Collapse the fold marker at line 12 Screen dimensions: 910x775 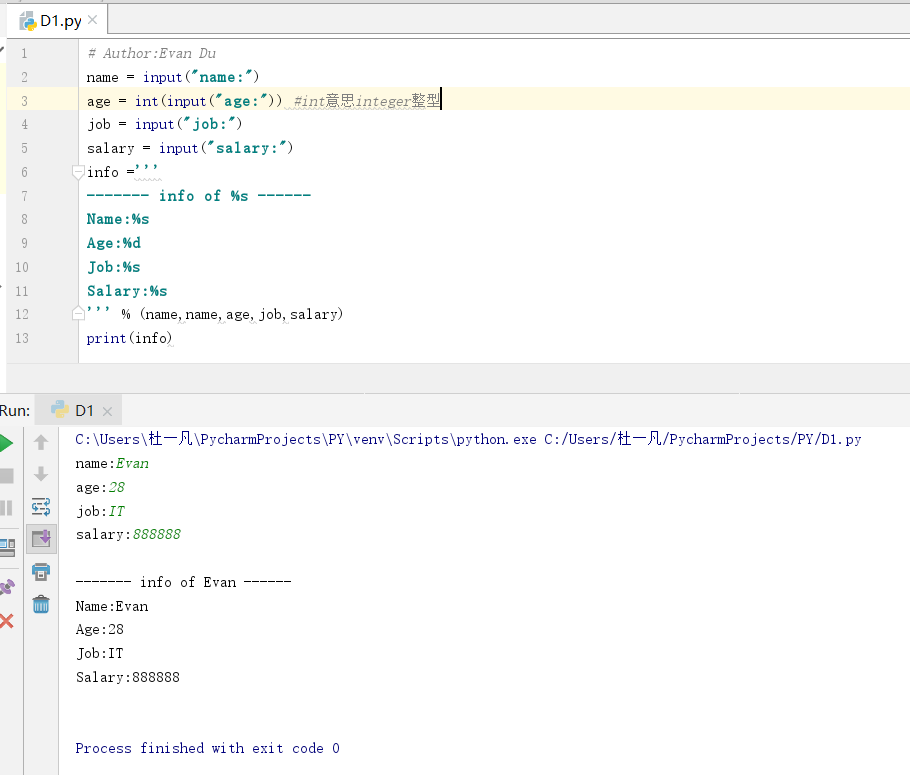pos(78,314)
